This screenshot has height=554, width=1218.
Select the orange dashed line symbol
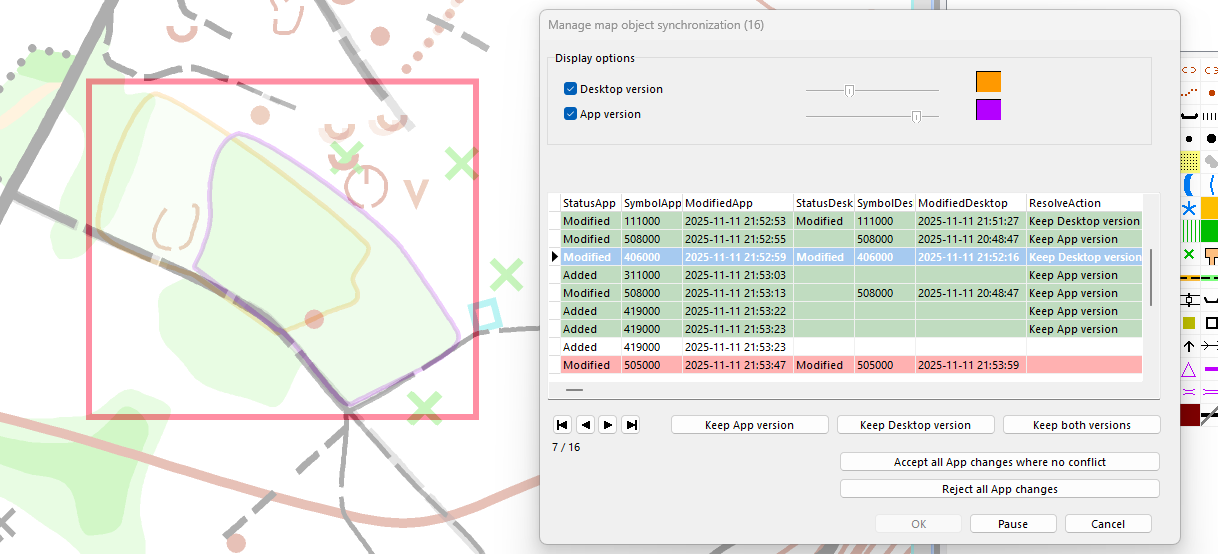coord(1189,276)
